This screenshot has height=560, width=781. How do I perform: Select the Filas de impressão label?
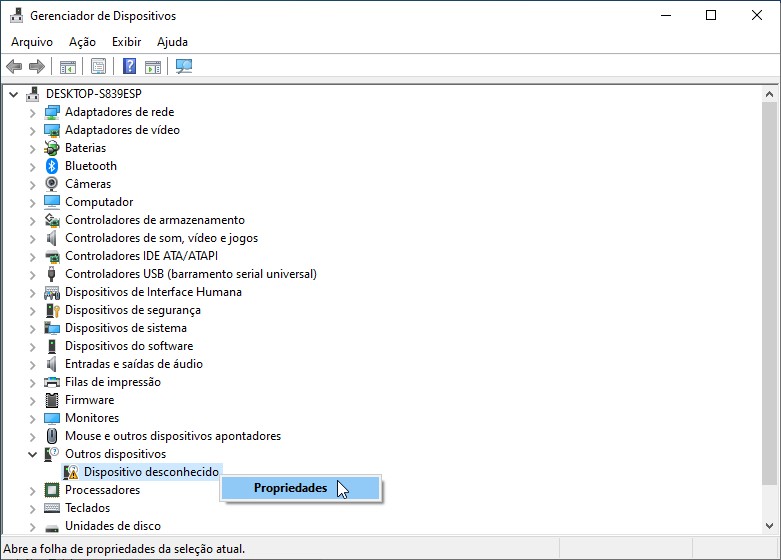tap(113, 382)
